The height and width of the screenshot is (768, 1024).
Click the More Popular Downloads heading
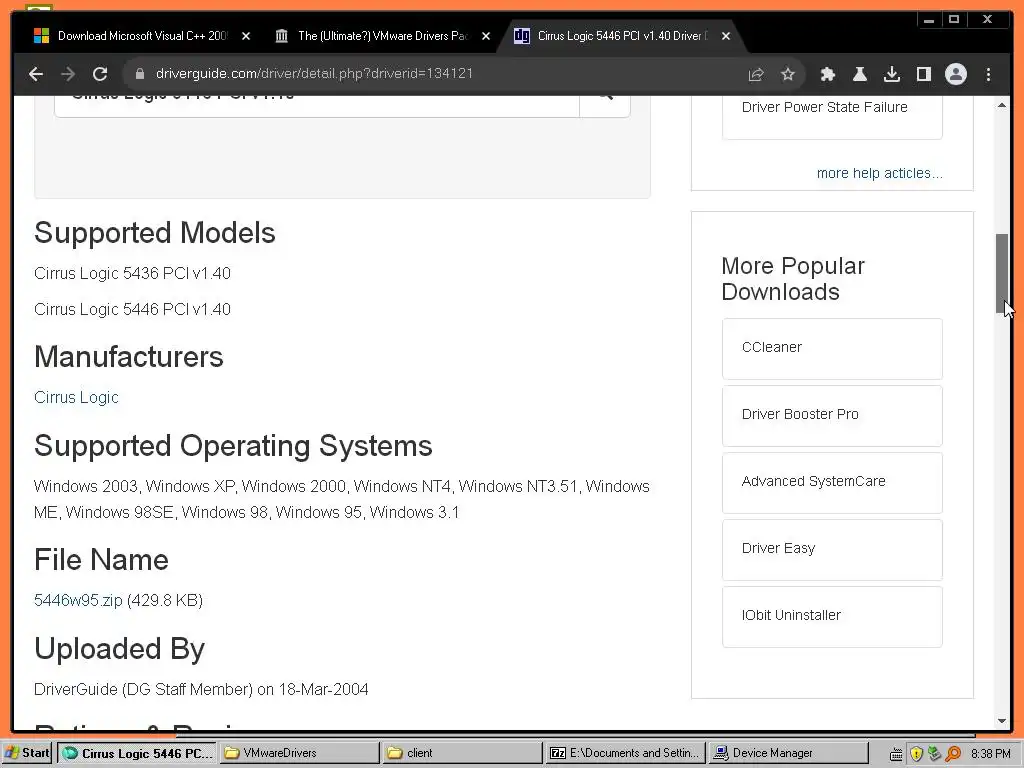(793, 279)
